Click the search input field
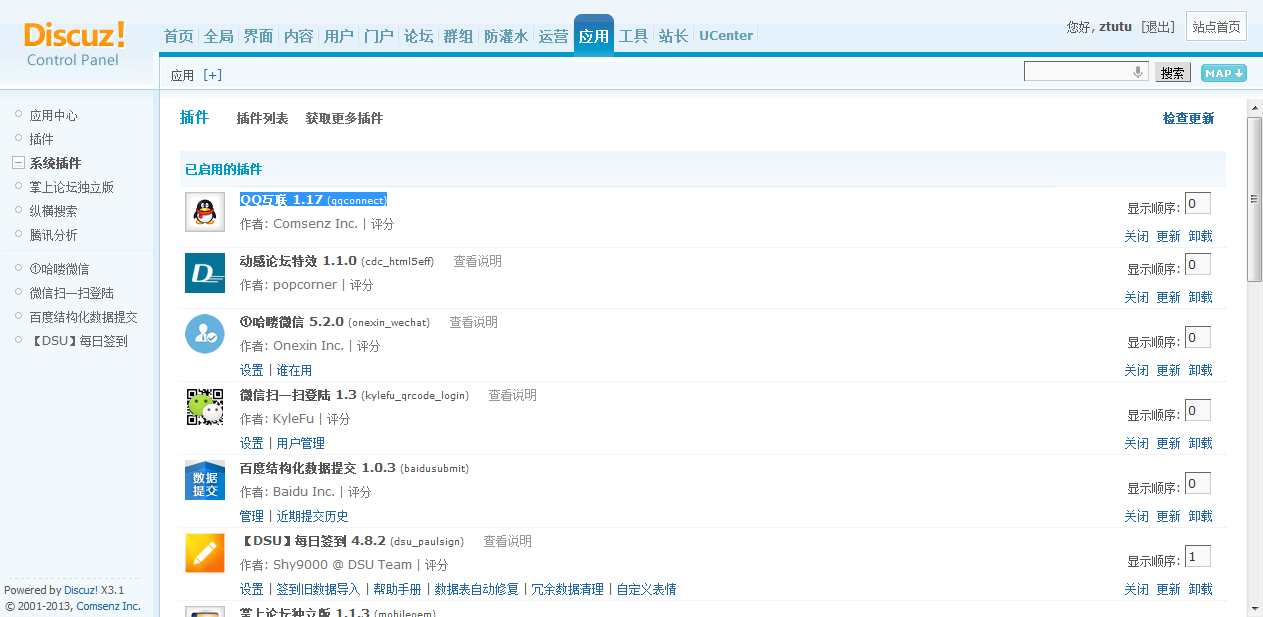 pyautogui.click(x=1086, y=72)
